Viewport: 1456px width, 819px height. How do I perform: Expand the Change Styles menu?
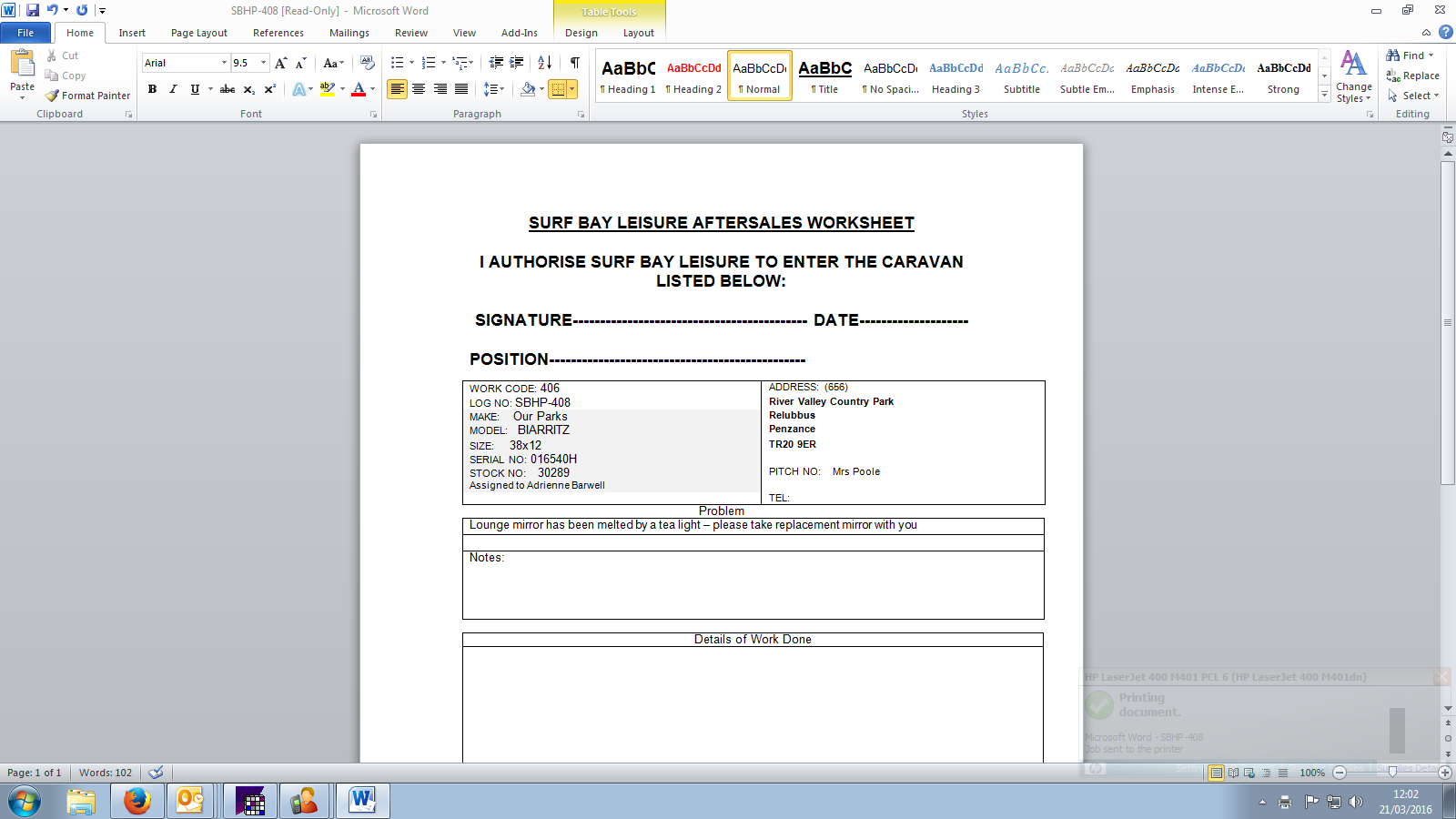pyautogui.click(x=1353, y=77)
